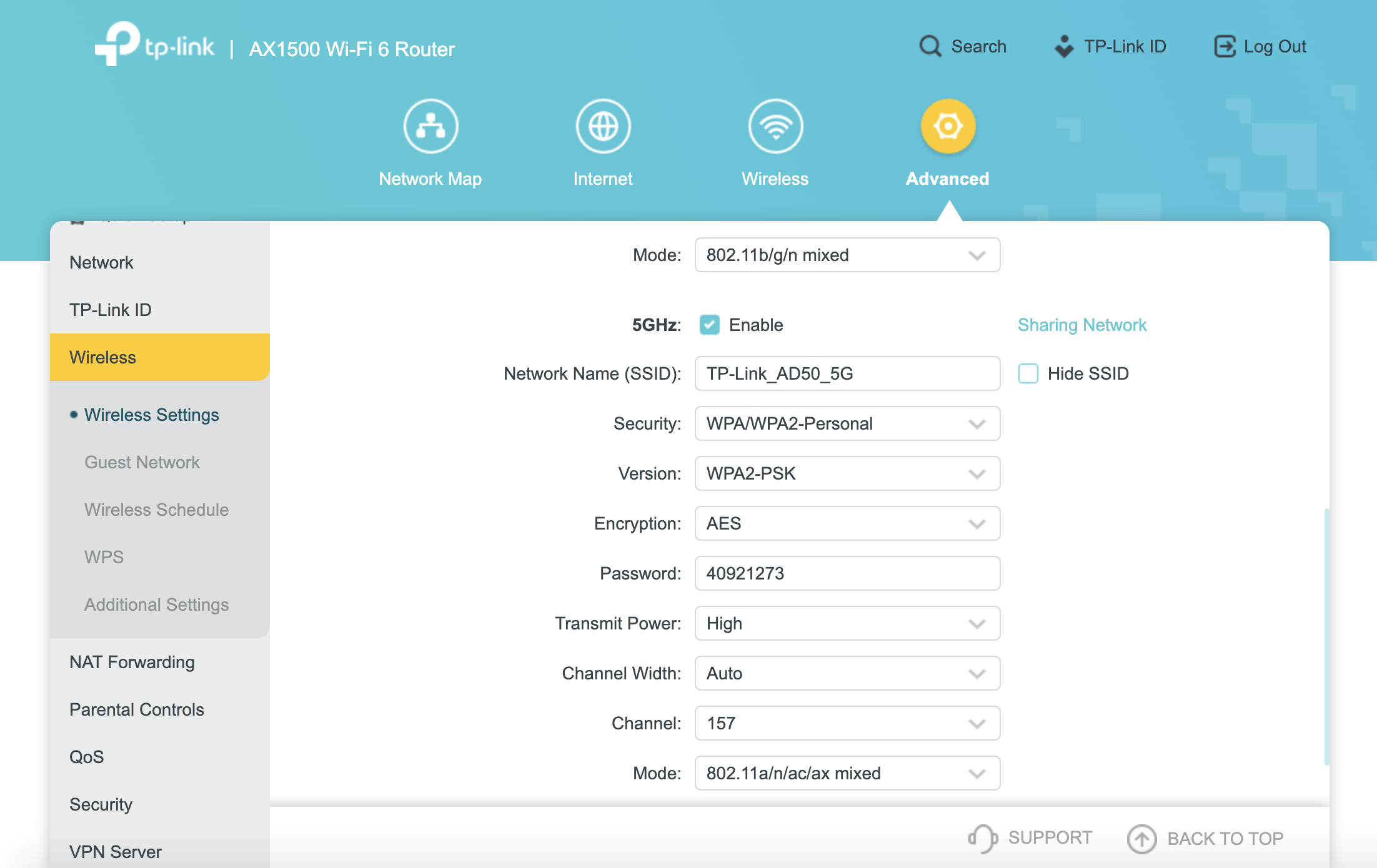
Task: Select the Wireless icon in top navigation
Action: [775, 126]
